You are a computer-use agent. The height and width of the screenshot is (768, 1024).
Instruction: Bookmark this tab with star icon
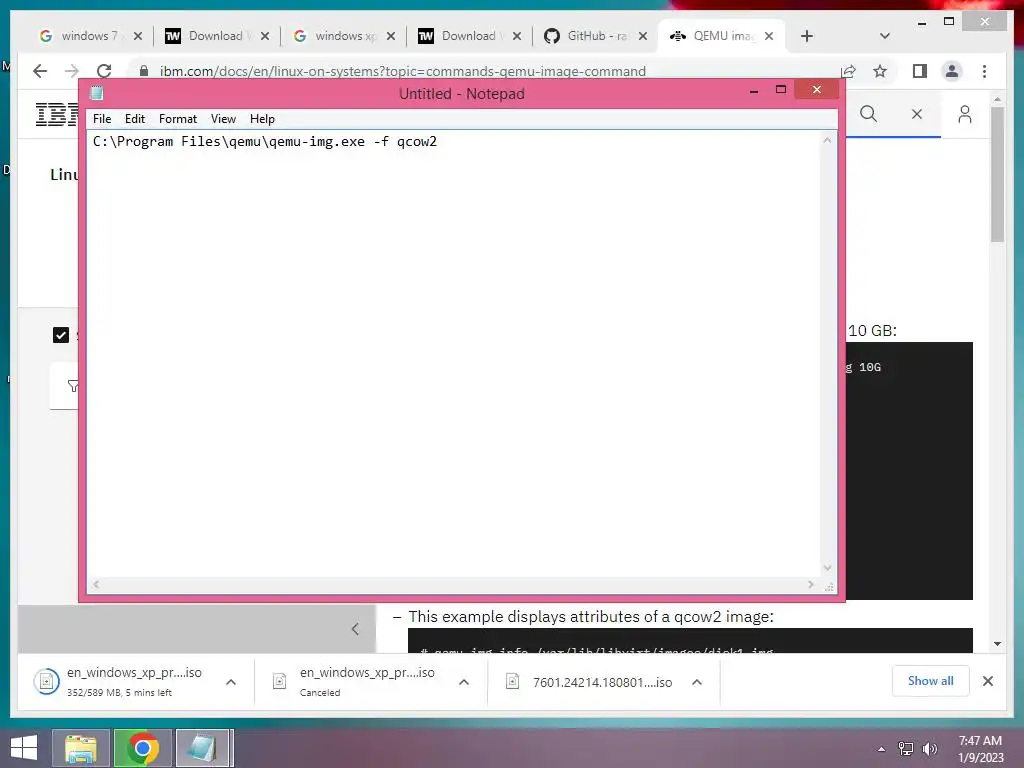[x=880, y=71]
